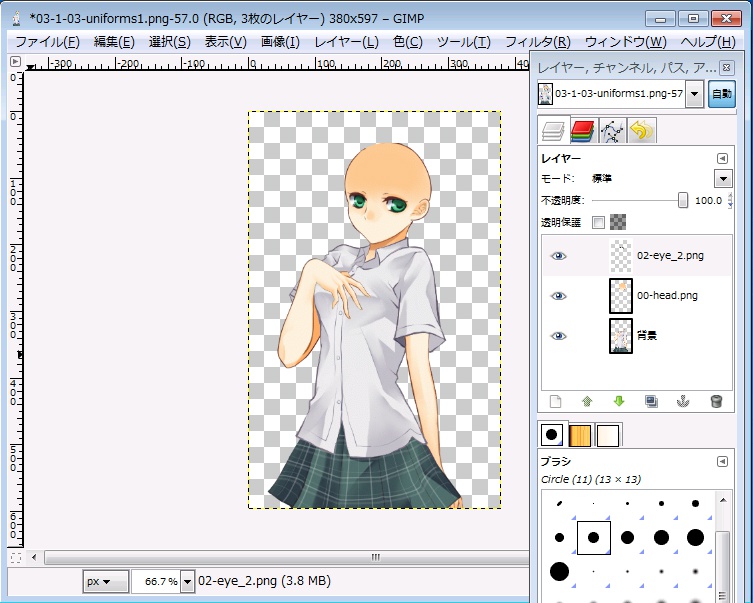Enable the 透明保護 checkbox

(x=598, y=222)
